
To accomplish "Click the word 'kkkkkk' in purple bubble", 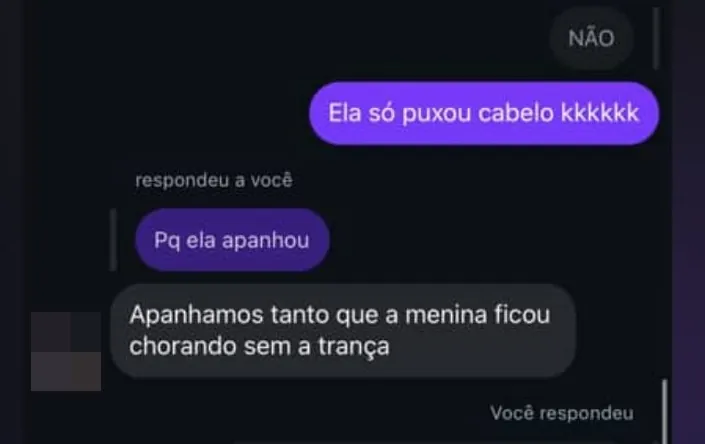I will coord(600,113).
